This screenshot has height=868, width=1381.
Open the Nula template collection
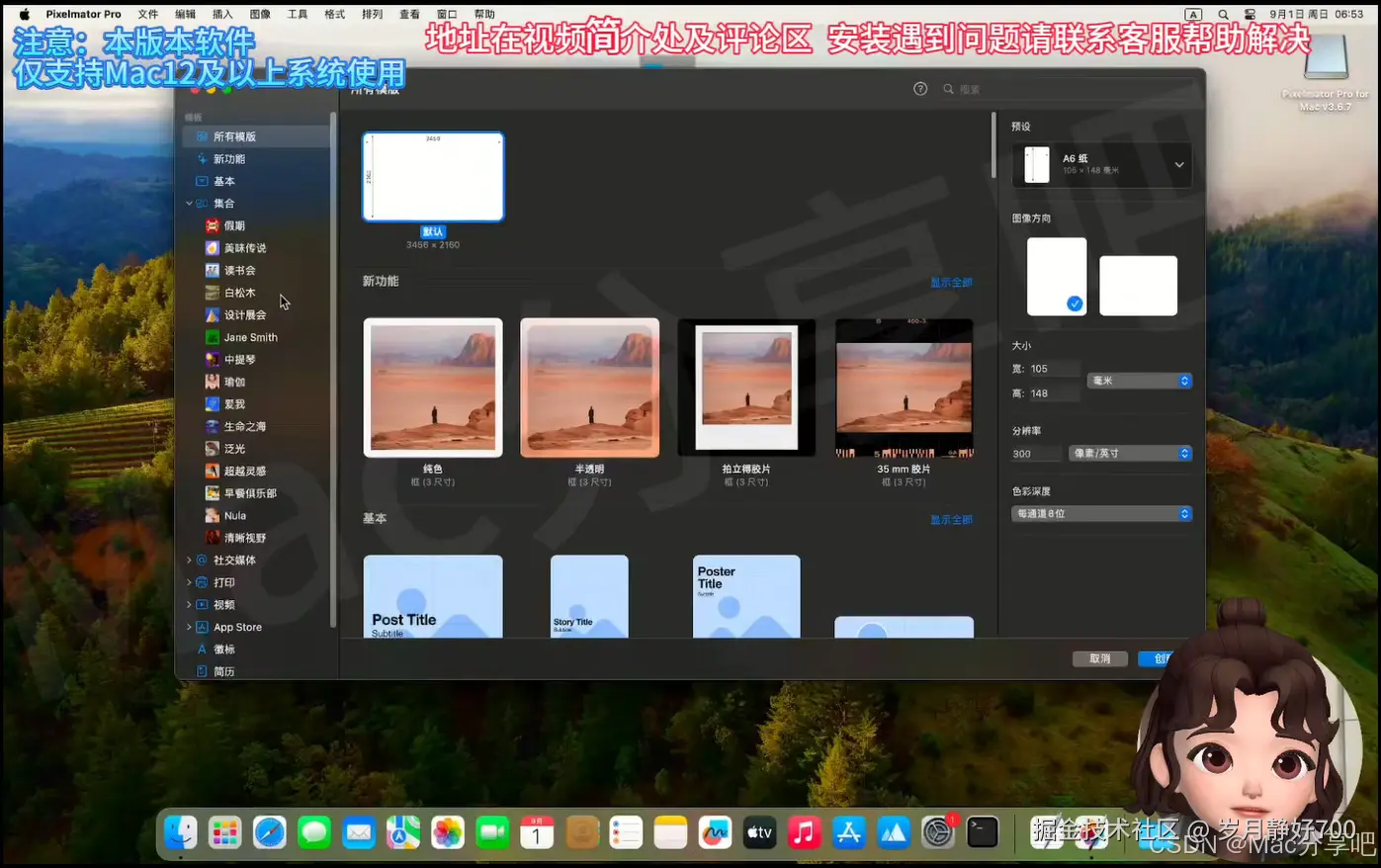[234, 515]
